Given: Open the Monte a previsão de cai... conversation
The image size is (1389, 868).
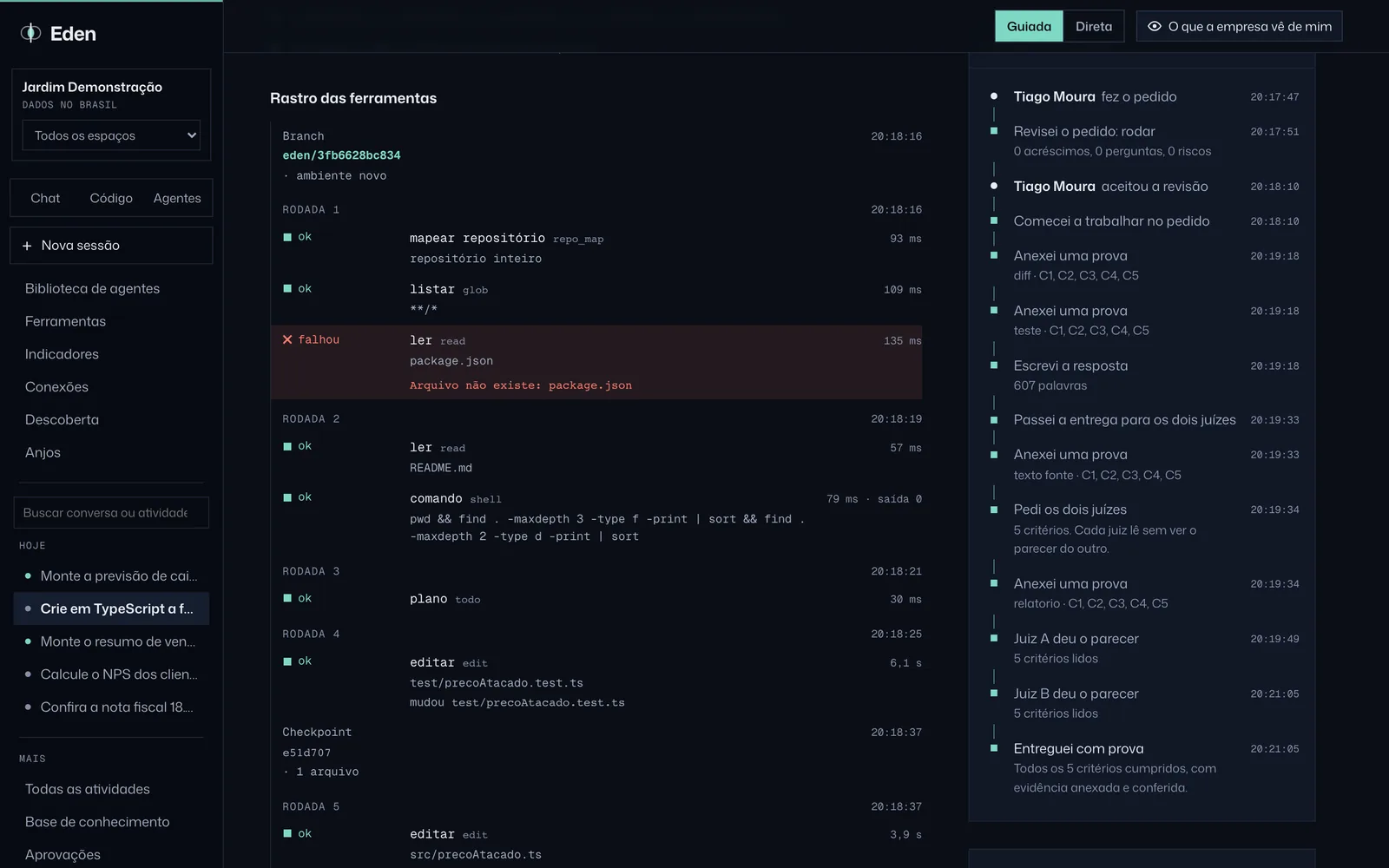Looking at the screenshot, I should click(111, 575).
